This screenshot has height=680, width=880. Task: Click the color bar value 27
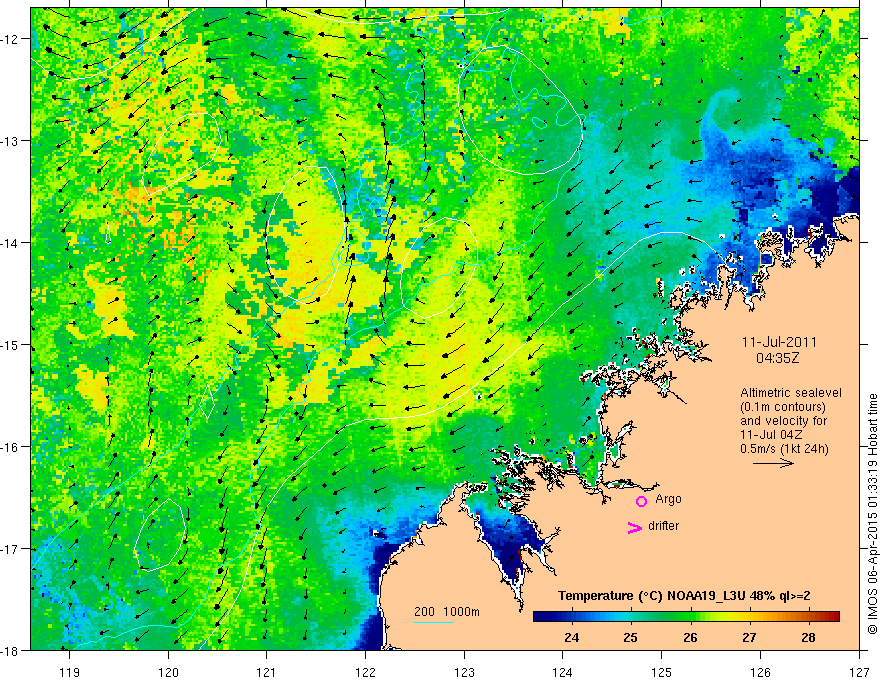tap(749, 637)
